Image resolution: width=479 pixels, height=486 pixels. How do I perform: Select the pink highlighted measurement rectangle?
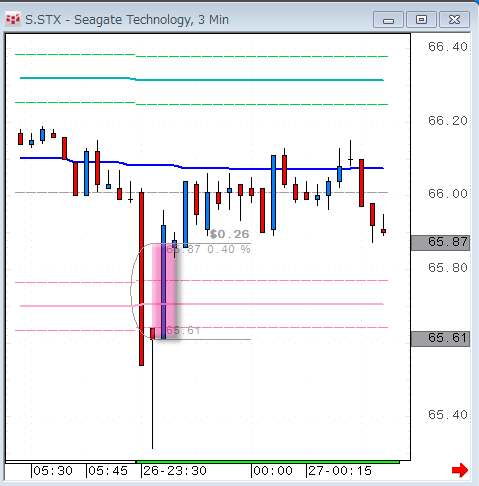164,291
